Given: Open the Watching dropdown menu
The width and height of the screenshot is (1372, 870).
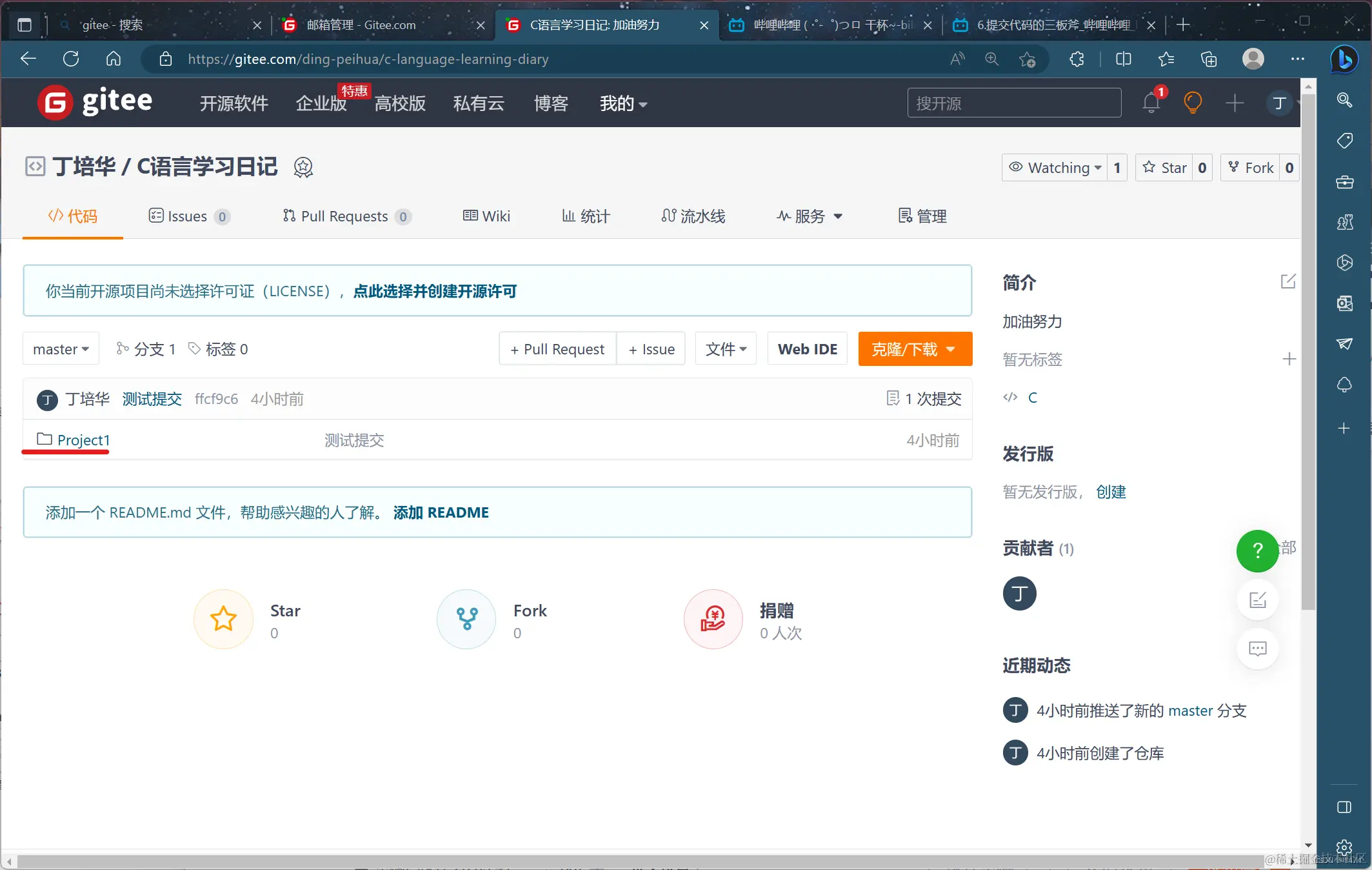Looking at the screenshot, I should [1055, 168].
